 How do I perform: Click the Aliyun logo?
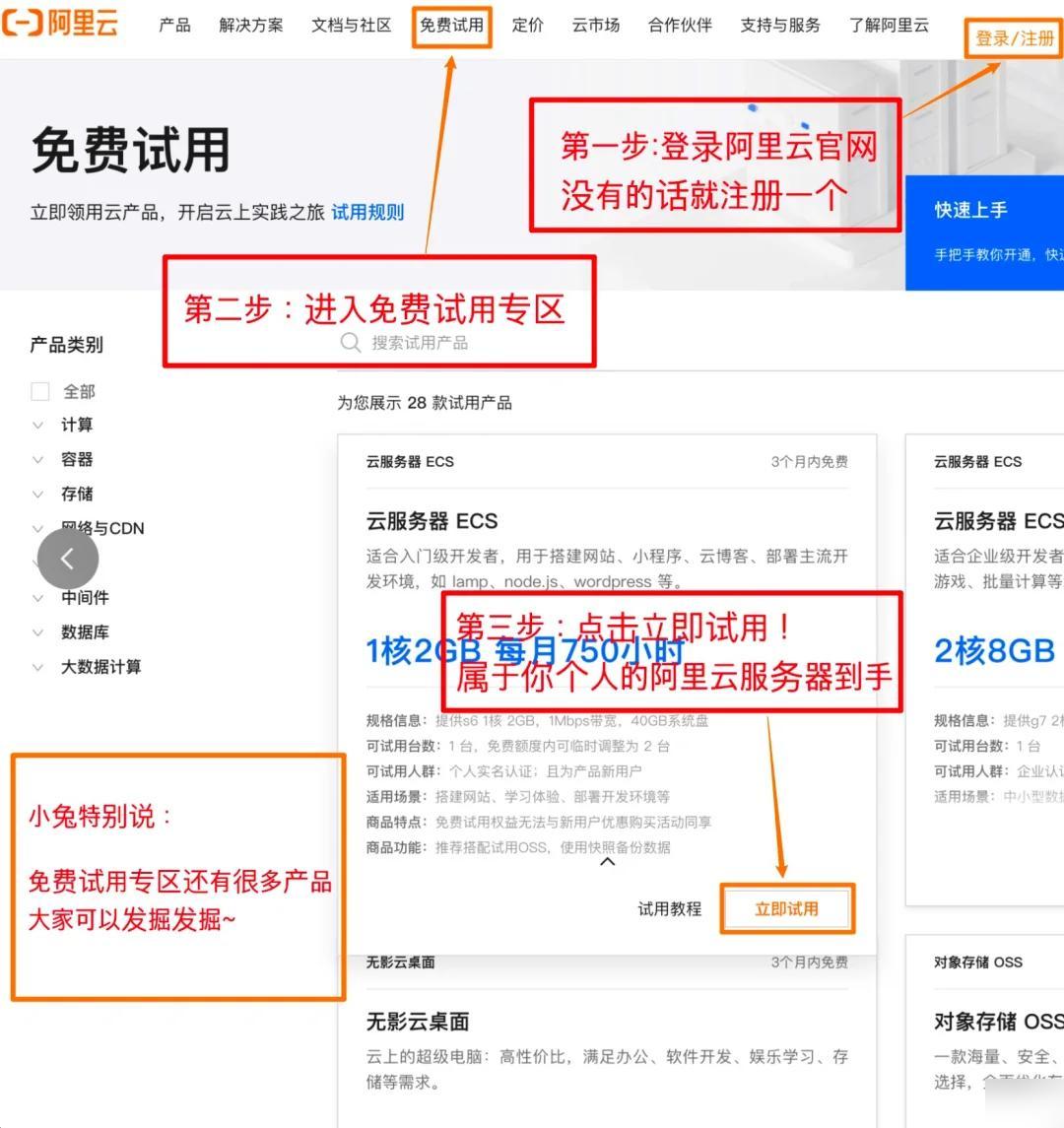pos(60,23)
